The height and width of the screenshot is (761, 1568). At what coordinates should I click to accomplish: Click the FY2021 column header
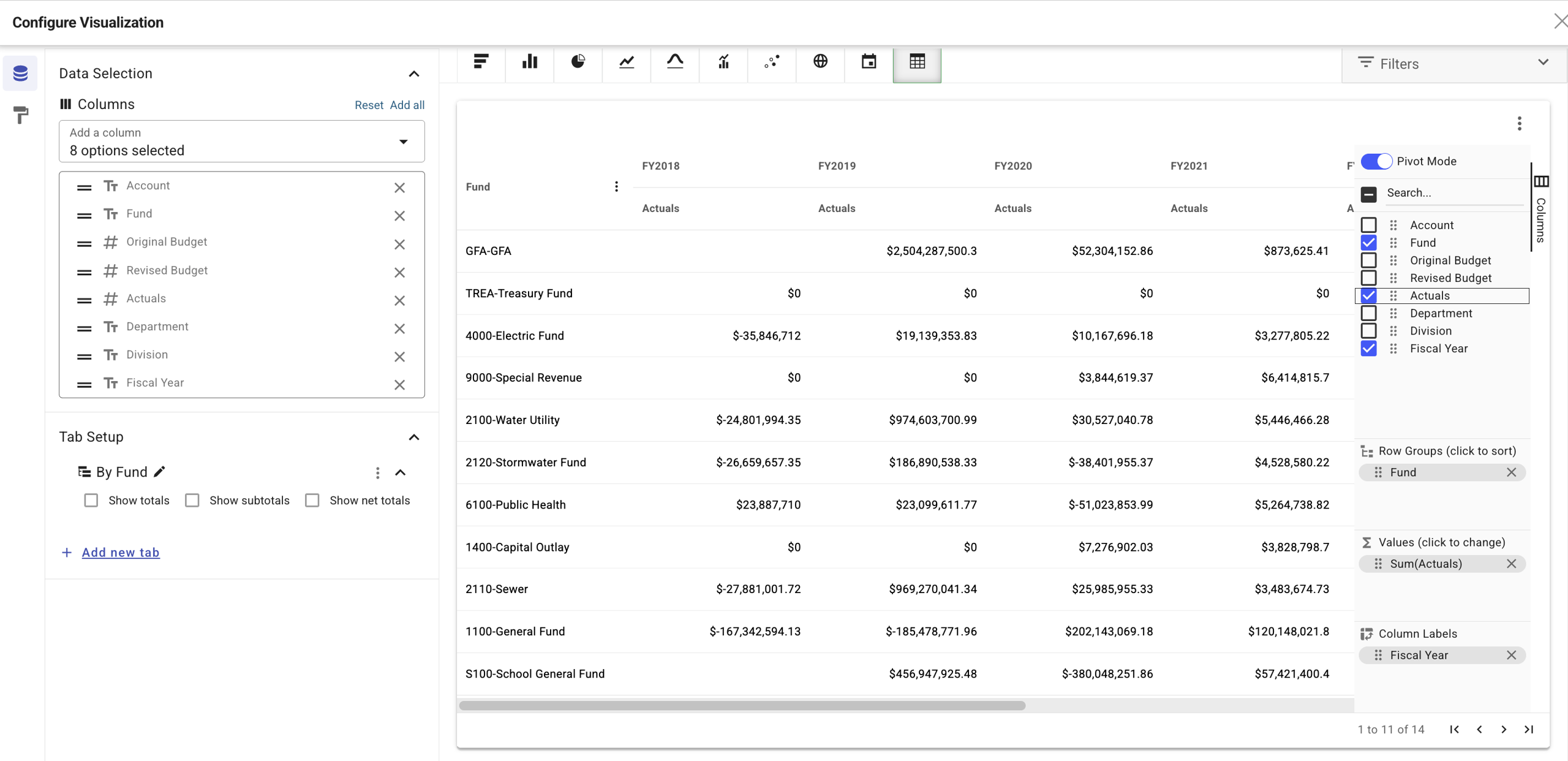tap(1189, 166)
